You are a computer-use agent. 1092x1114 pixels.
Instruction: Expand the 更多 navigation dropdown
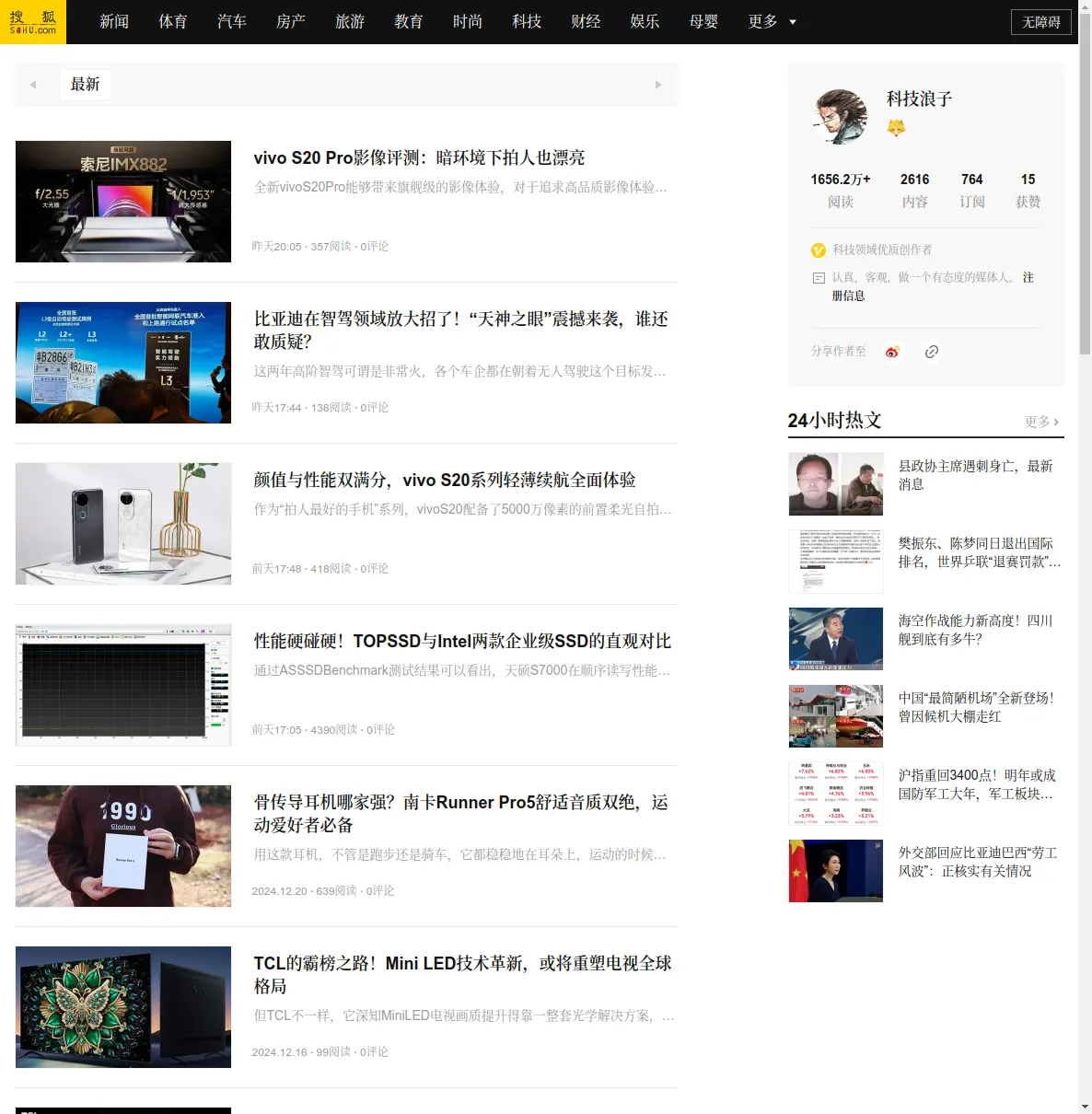pyautogui.click(x=772, y=21)
